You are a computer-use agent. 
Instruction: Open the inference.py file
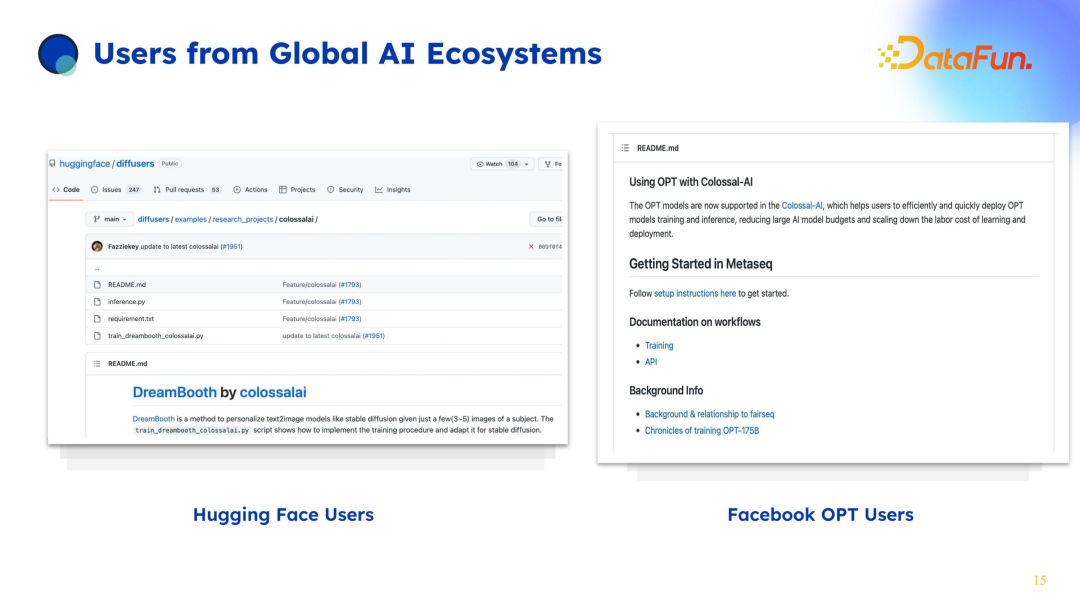127,302
